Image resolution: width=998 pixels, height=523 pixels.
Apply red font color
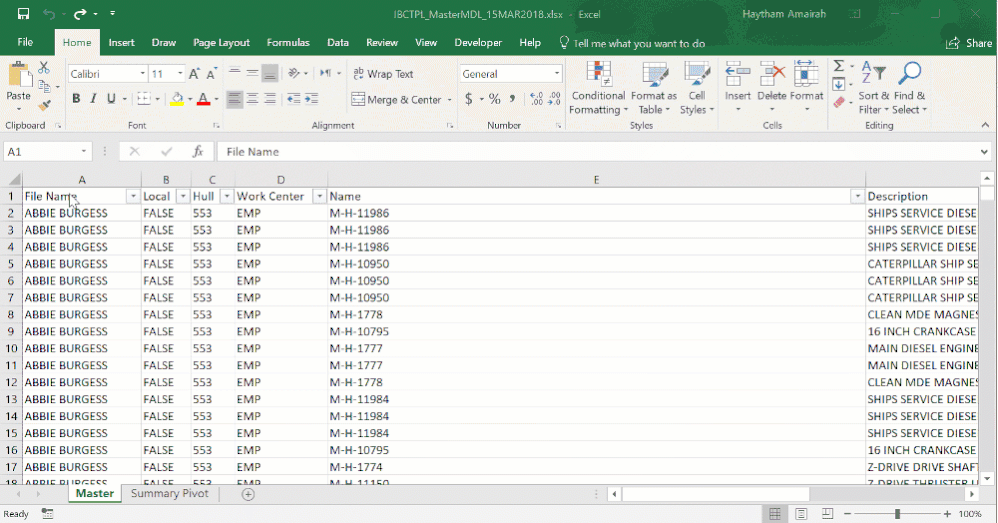click(204, 99)
